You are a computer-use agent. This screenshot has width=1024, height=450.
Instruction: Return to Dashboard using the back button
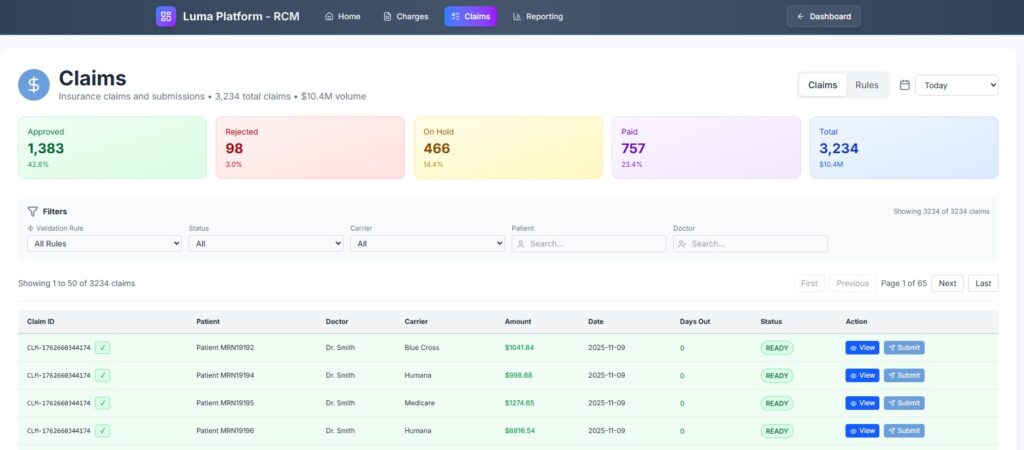[x=823, y=16]
